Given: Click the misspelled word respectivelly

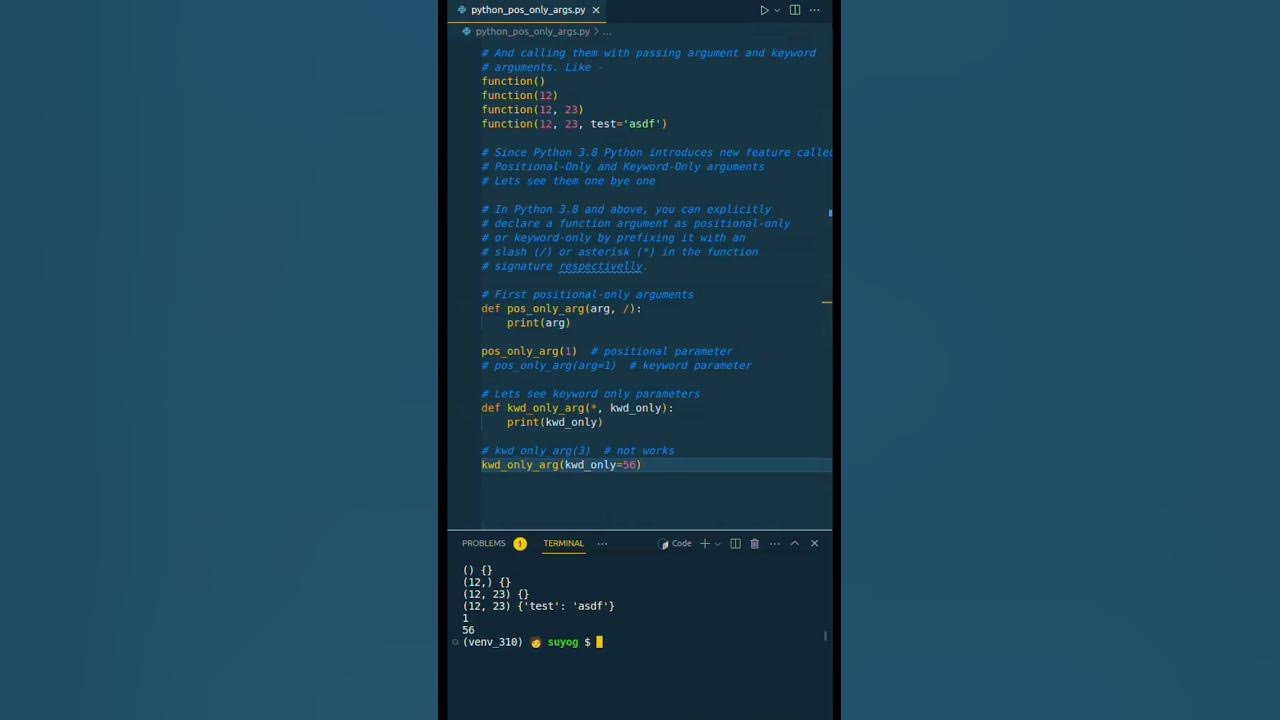Looking at the screenshot, I should [600, 267].
